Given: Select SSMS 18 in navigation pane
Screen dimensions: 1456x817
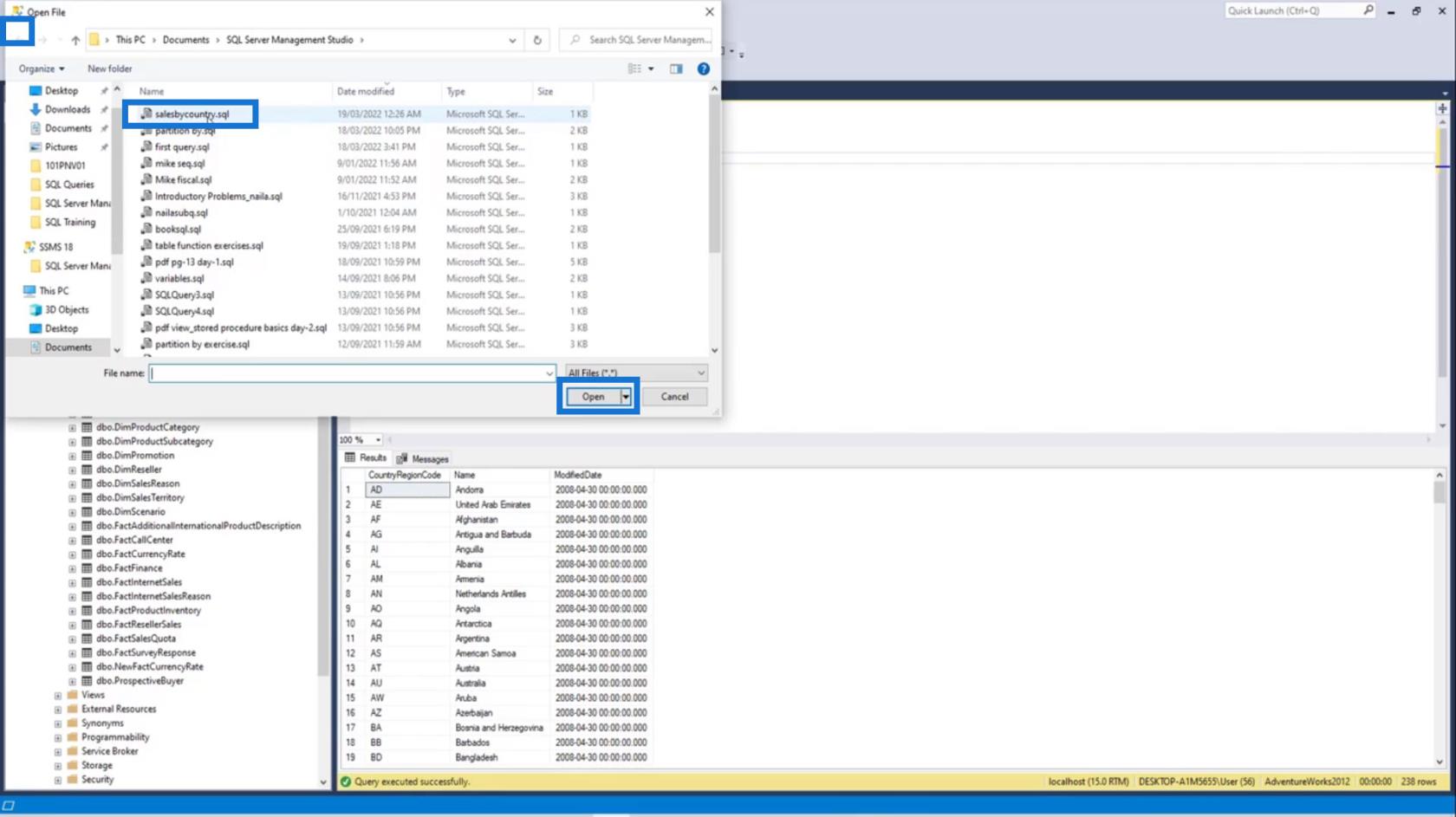Looking at the screenshot, I should click(x=55, y=247).
